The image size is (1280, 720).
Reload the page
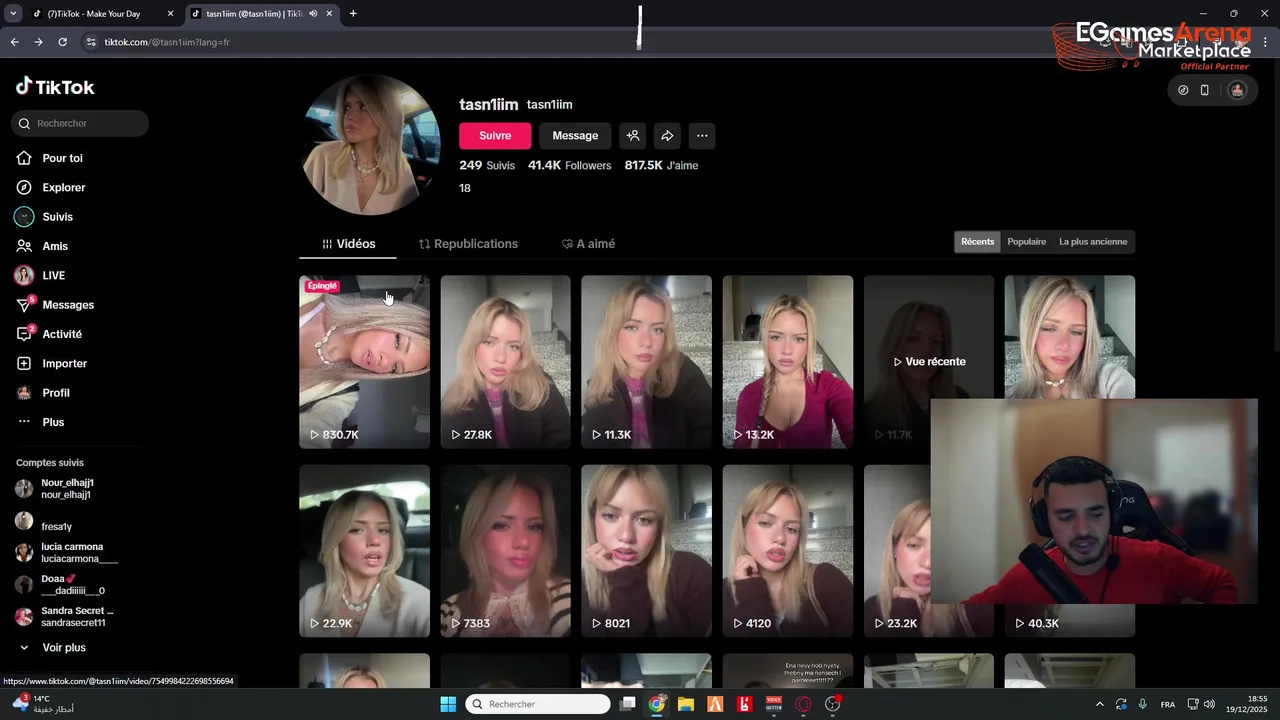click(x=62, y=42)
